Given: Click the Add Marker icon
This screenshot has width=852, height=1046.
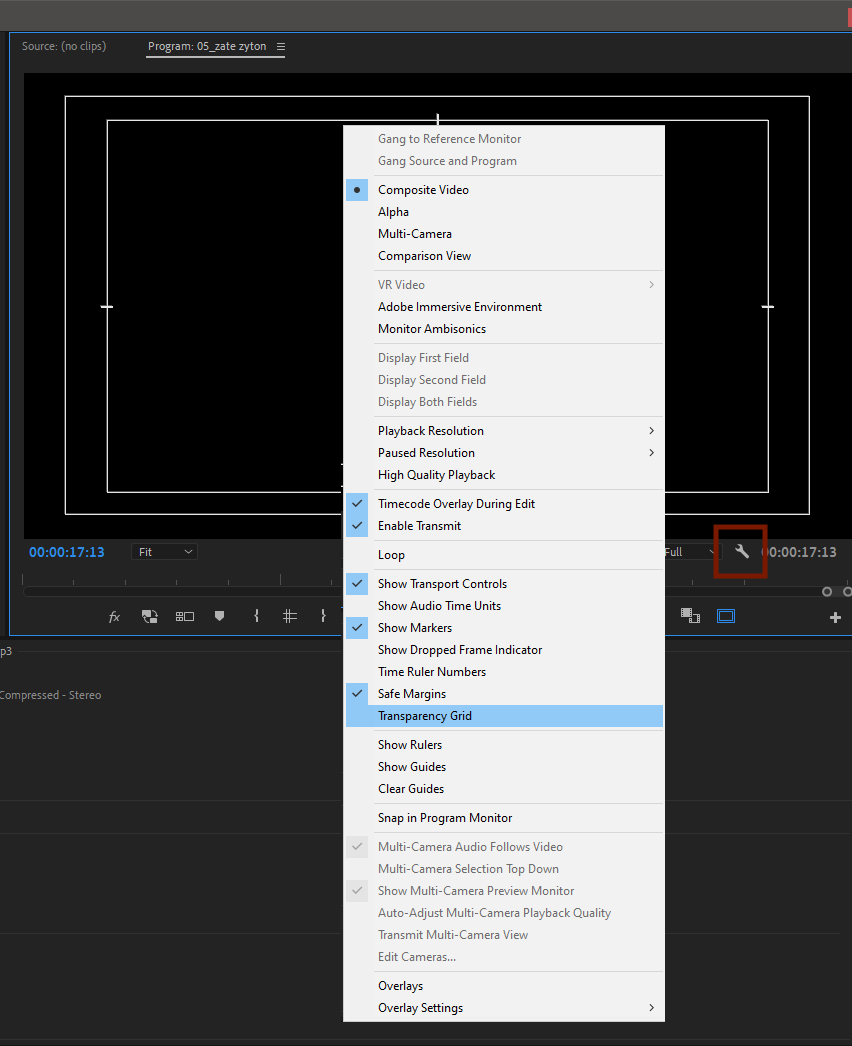Looking at the screenshot, I should click(x=219, y=616).
